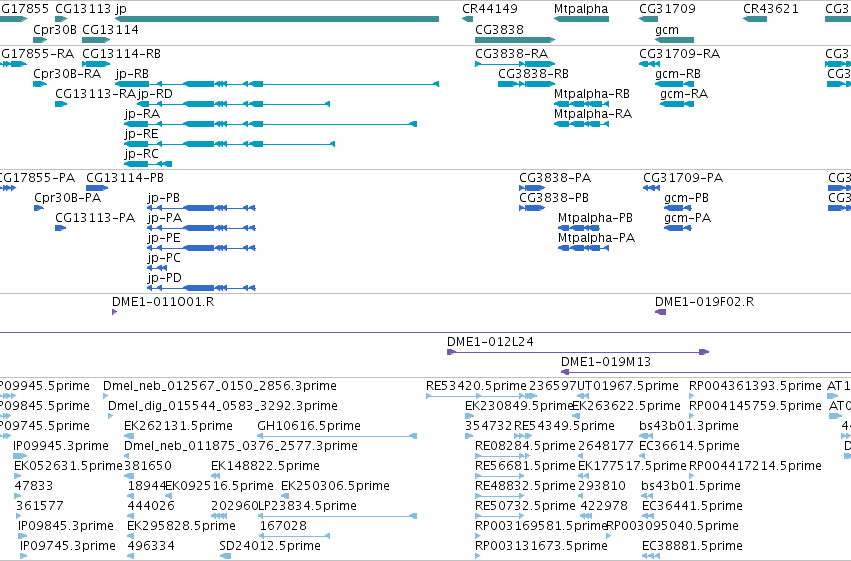The image size is (851, 561).
Task: Click the Mtpalpha-RA transcript label
Action: (593, 114)
